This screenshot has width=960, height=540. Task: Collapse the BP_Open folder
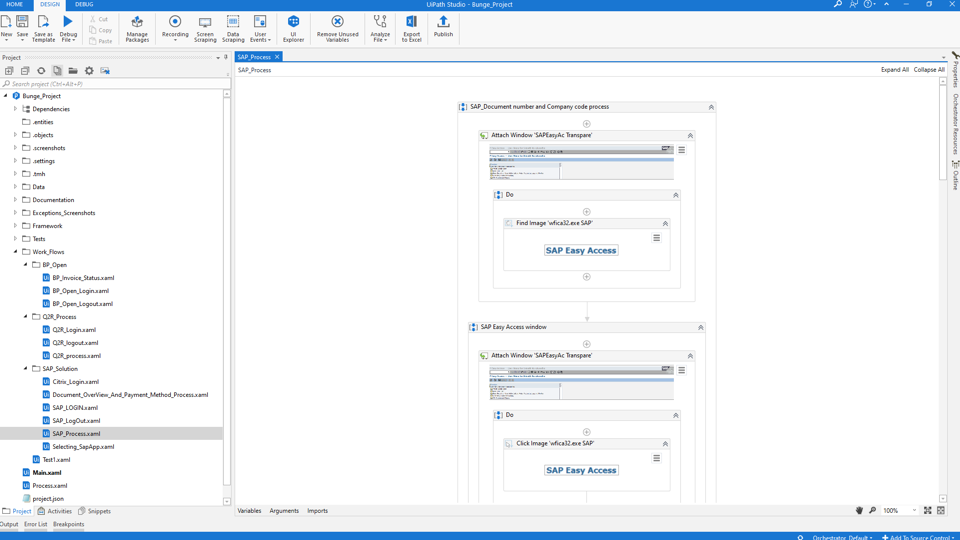click(x=26, y=265)
